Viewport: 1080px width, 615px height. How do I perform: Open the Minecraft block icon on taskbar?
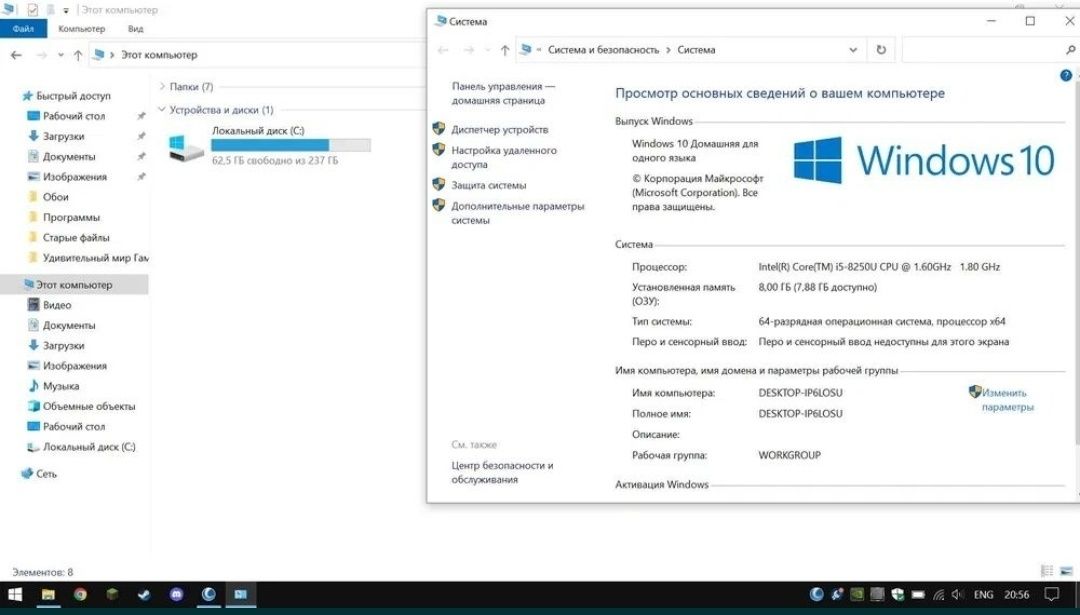pyautogui.click(x=112, y=594)
